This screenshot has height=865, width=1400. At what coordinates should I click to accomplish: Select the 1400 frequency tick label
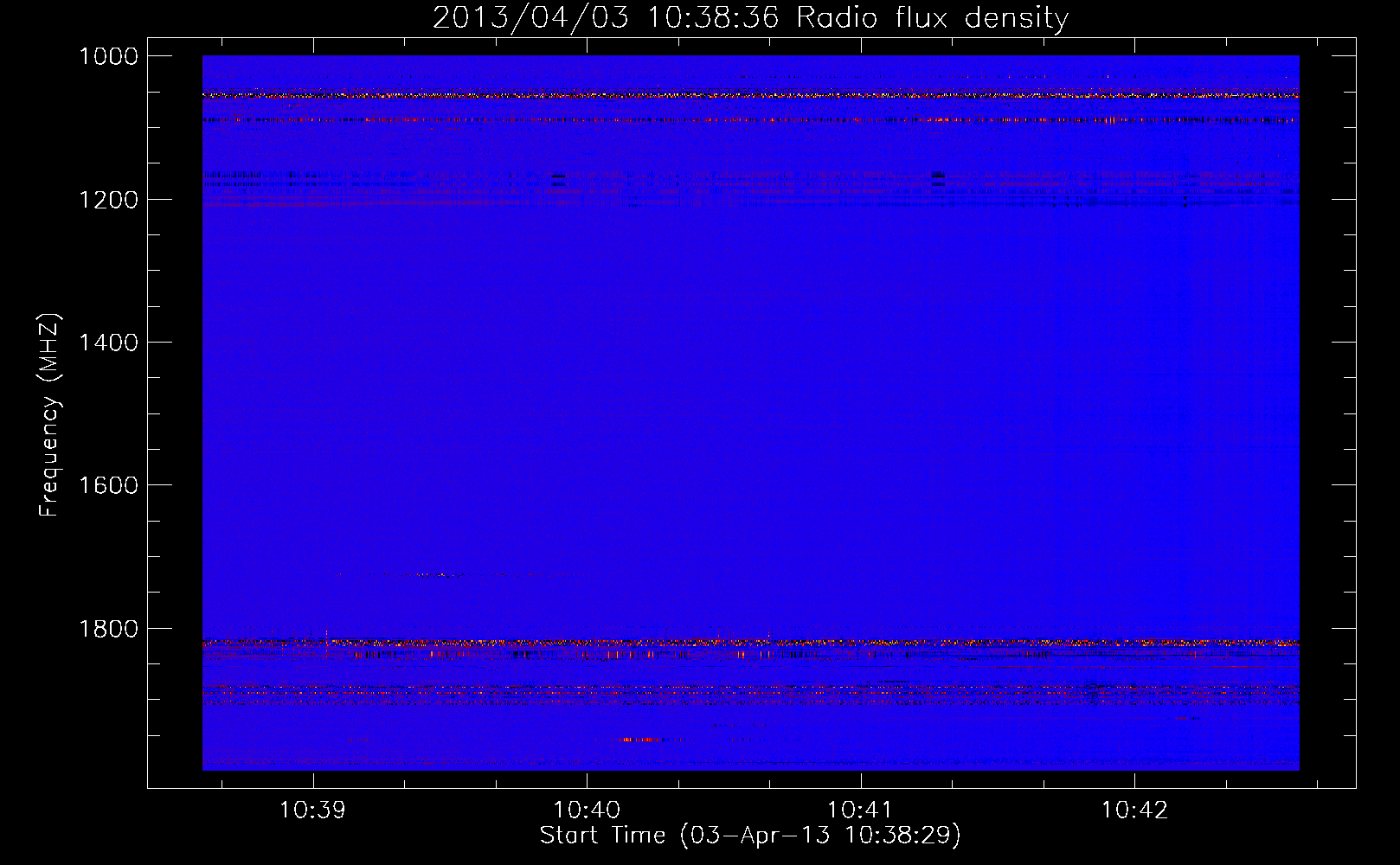pyautogui.click(x=108, y=343)
